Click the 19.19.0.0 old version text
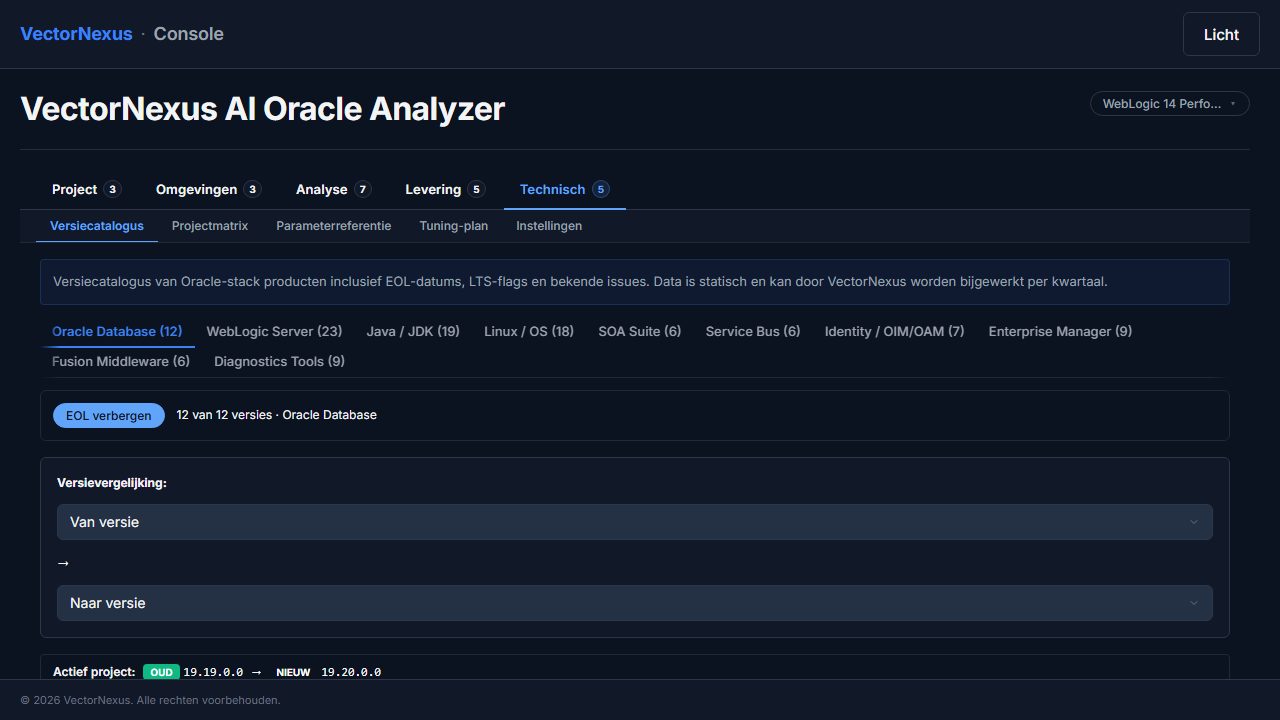The image size is (1280, 720). [x=213, y=672]
